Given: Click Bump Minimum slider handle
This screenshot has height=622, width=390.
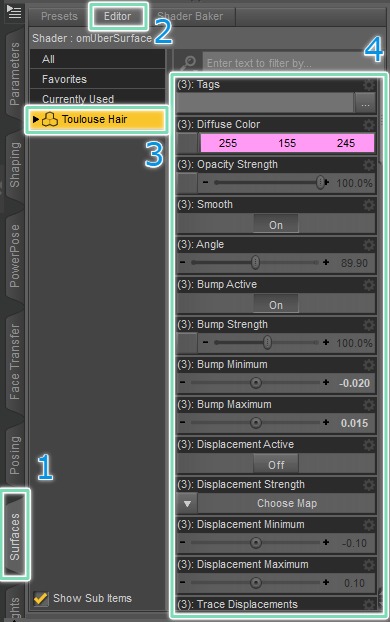Looking at the screenshot, I should (x=256, y=383).
